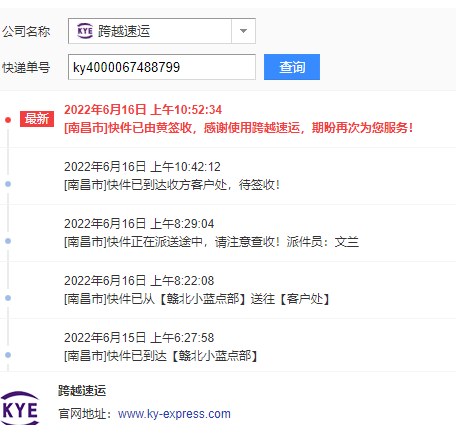
Task: Click the blue 查询 search button
Action: (x=292, y=67)
